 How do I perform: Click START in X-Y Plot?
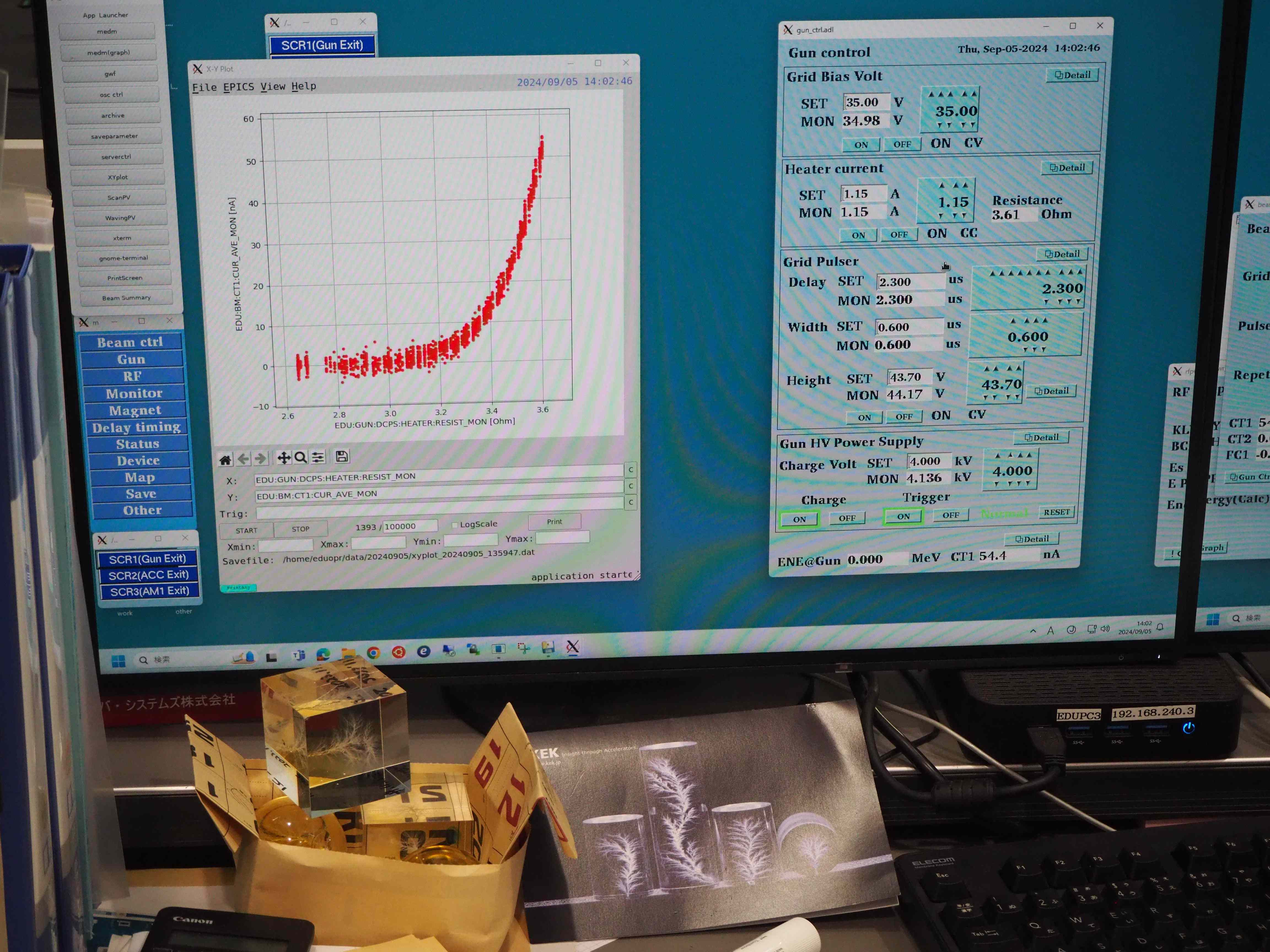click(246, 530)
